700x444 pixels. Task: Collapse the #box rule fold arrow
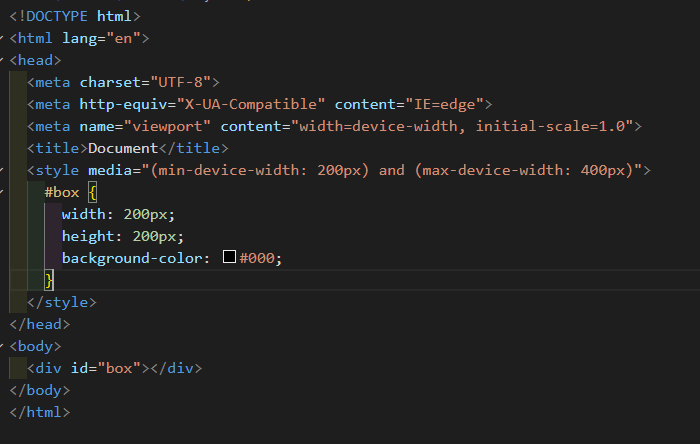[x=2, y=192]
